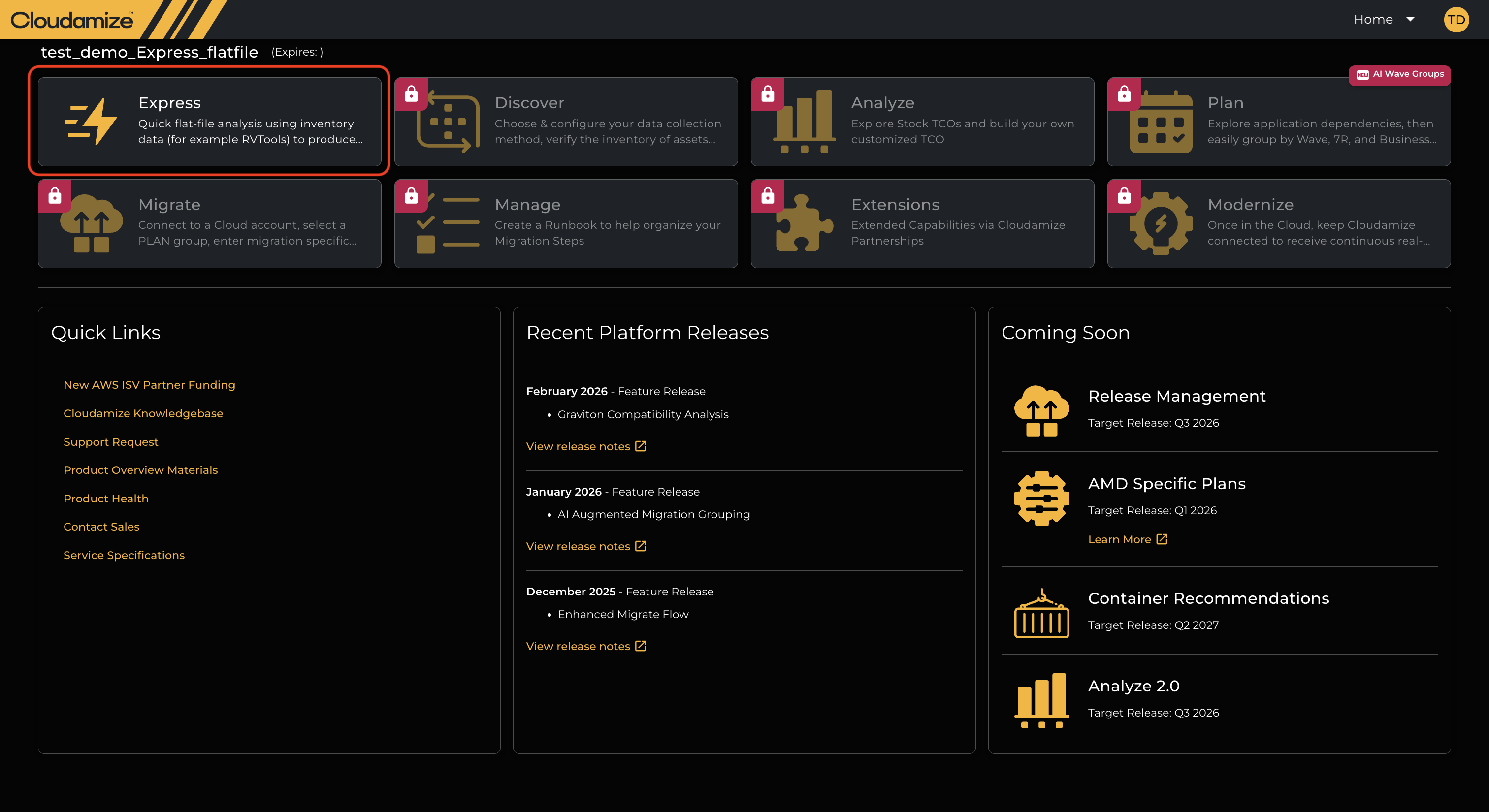Image resolution: width=1489 pixels, height=812 pixels.
Task: Open the Discover card title
Action: click(529, 103)
